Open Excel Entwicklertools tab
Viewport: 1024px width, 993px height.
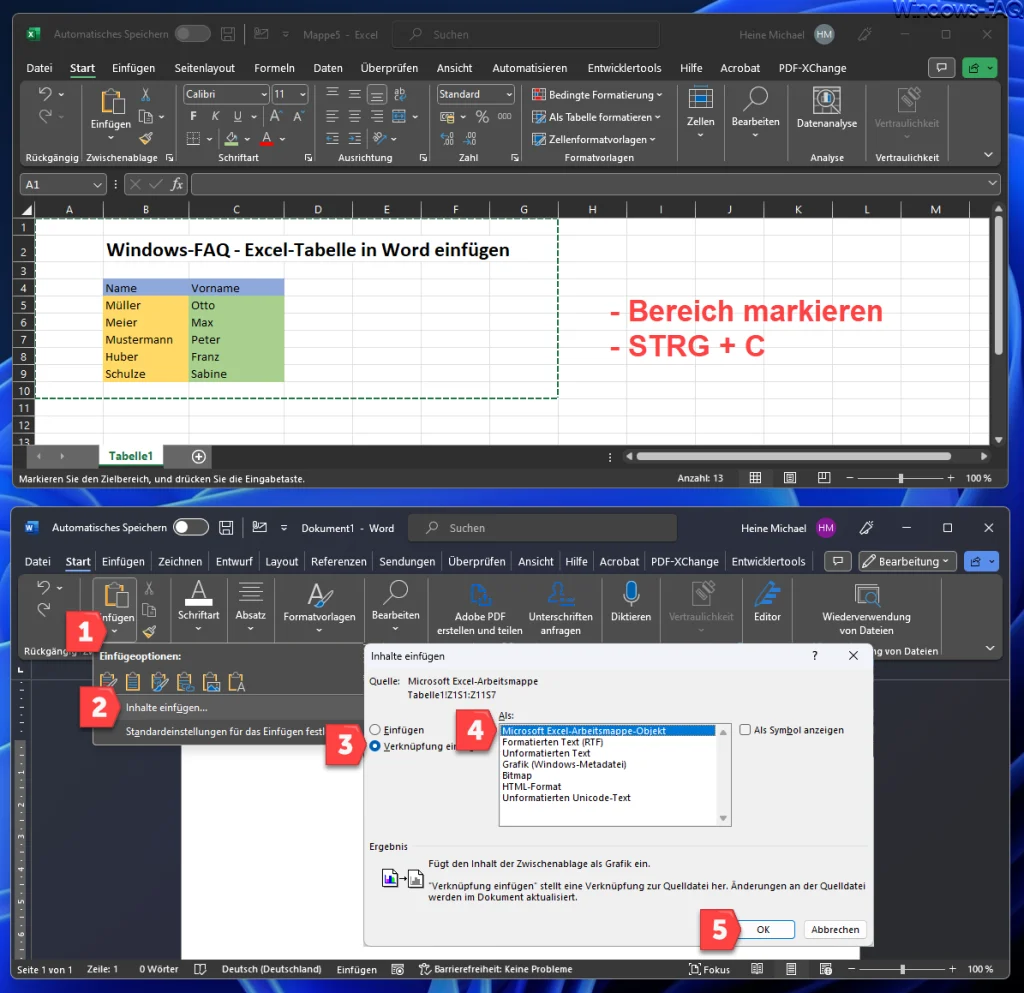pos(624,68)
